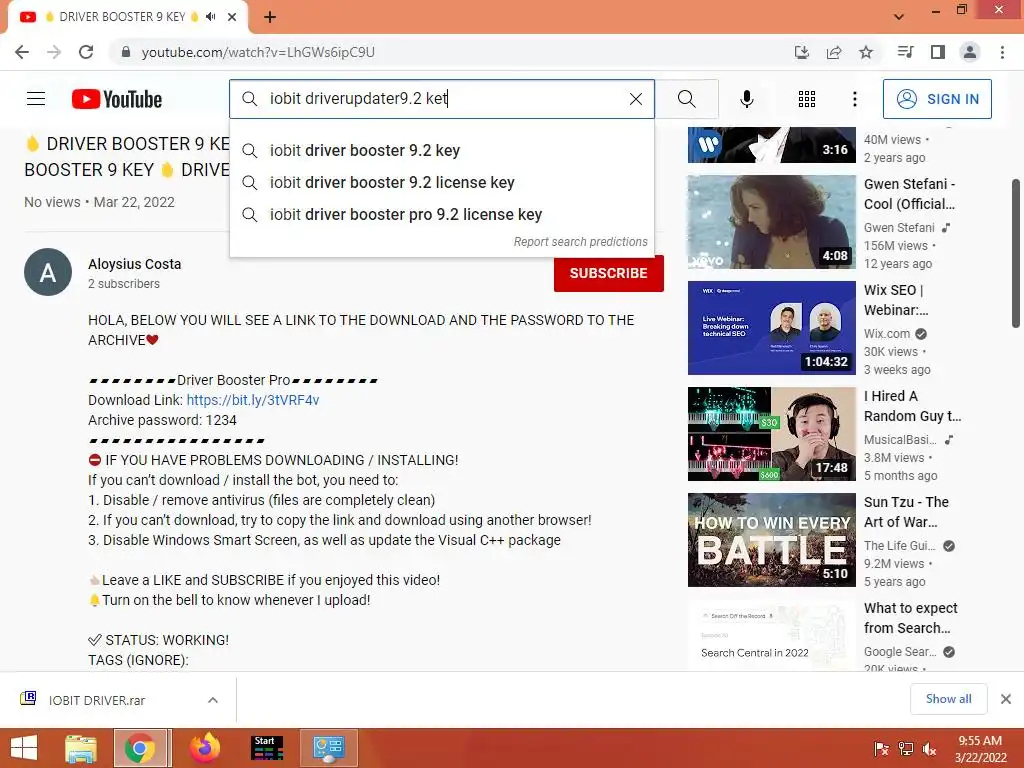Clear the search box with the X icon
This screenshot has height=768, width=1024.
635,99
